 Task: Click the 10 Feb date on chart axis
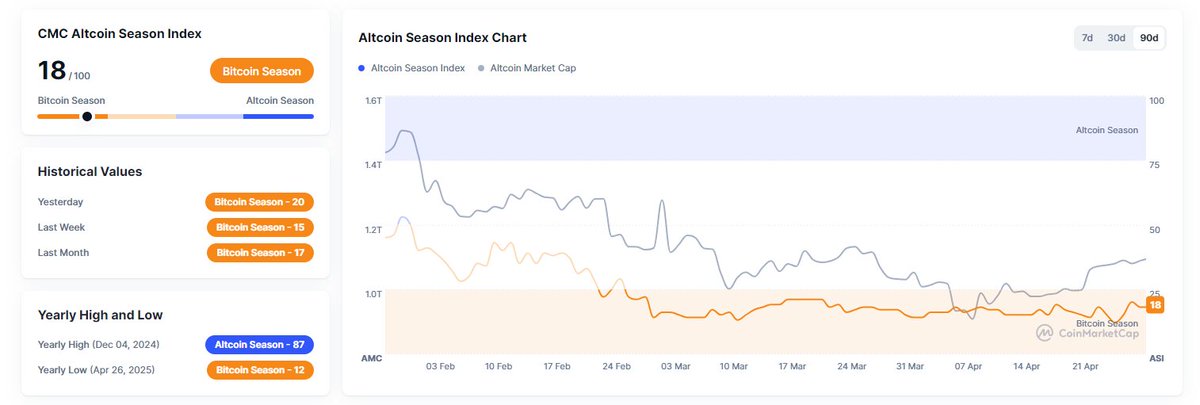pos(499,367)
